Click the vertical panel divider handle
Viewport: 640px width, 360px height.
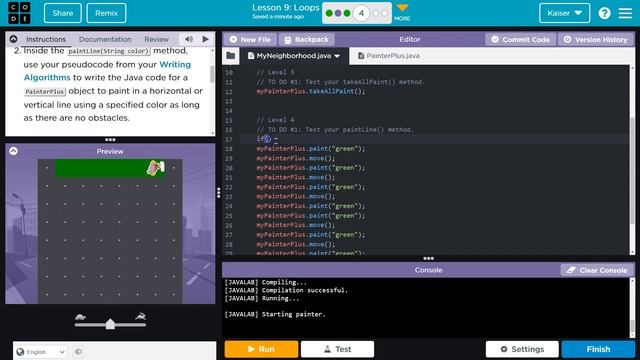219,193
